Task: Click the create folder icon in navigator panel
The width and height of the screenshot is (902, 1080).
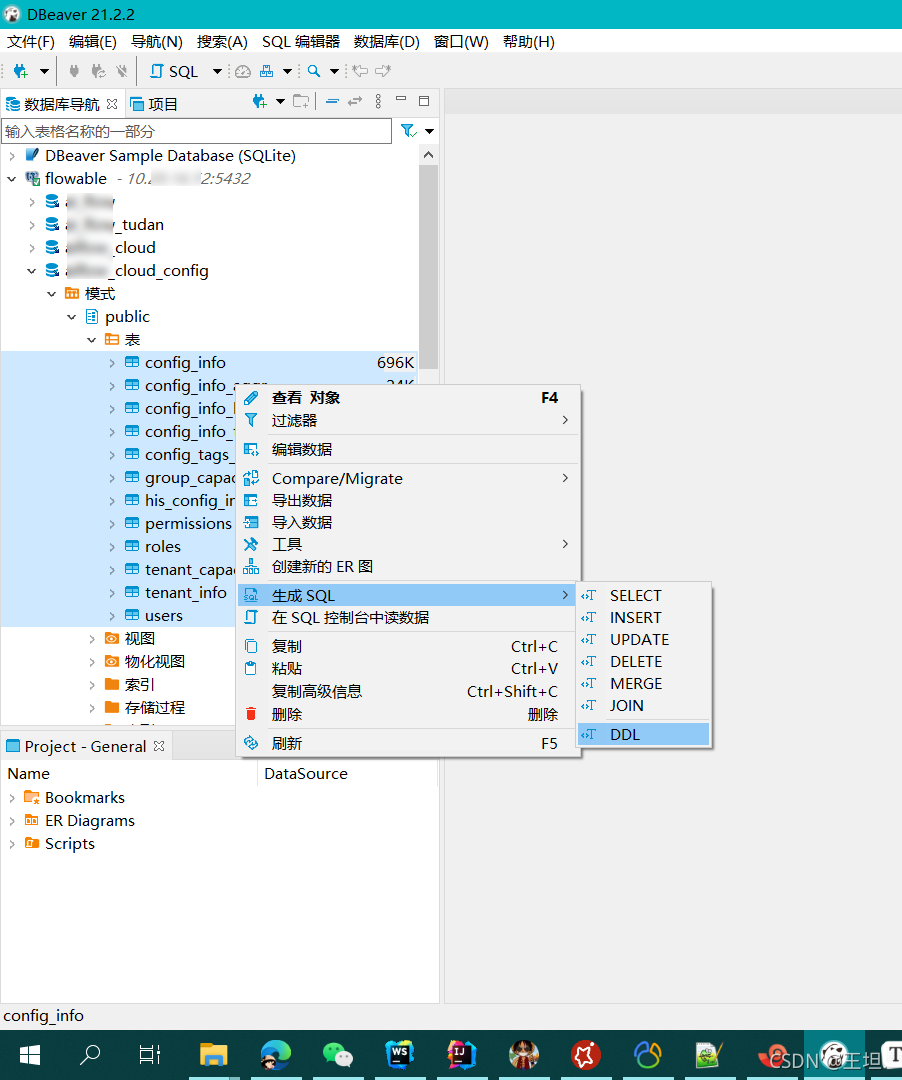Action: pos(301,102)
